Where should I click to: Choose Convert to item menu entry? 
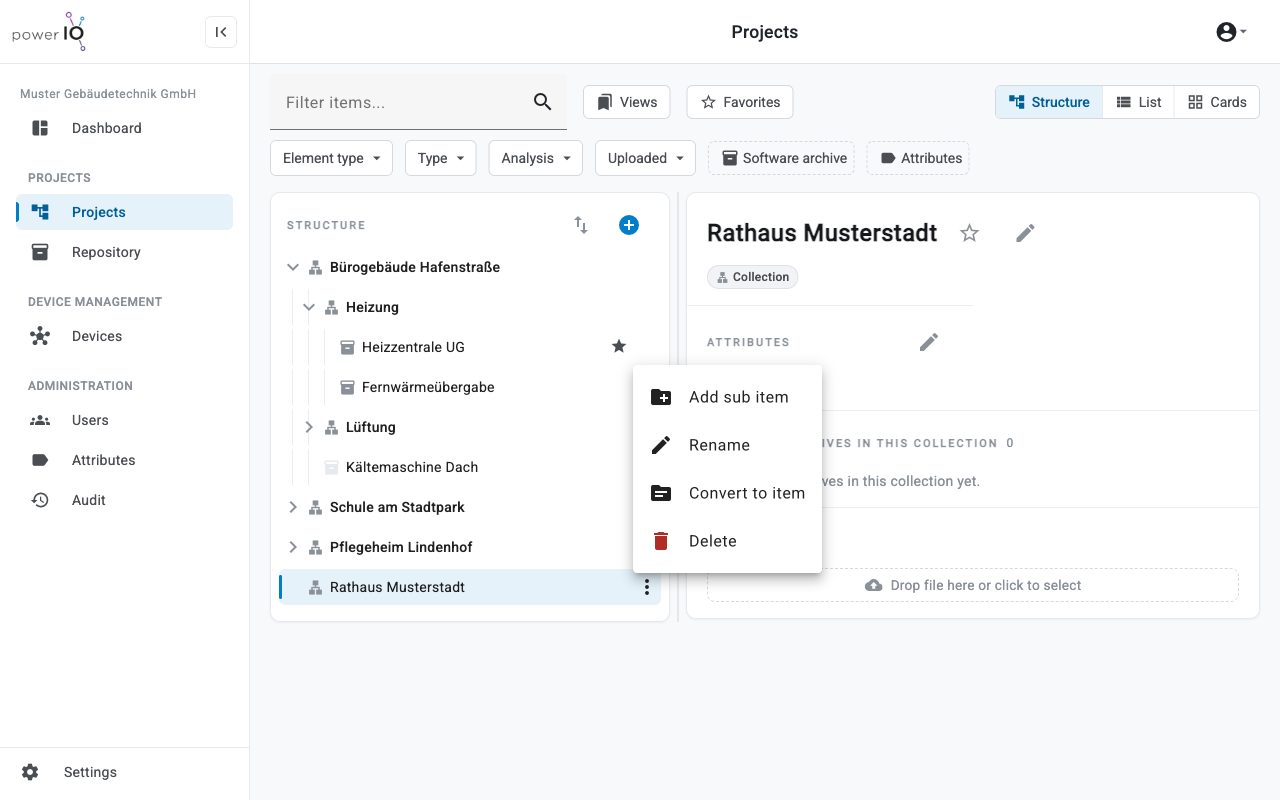[727, 493]
